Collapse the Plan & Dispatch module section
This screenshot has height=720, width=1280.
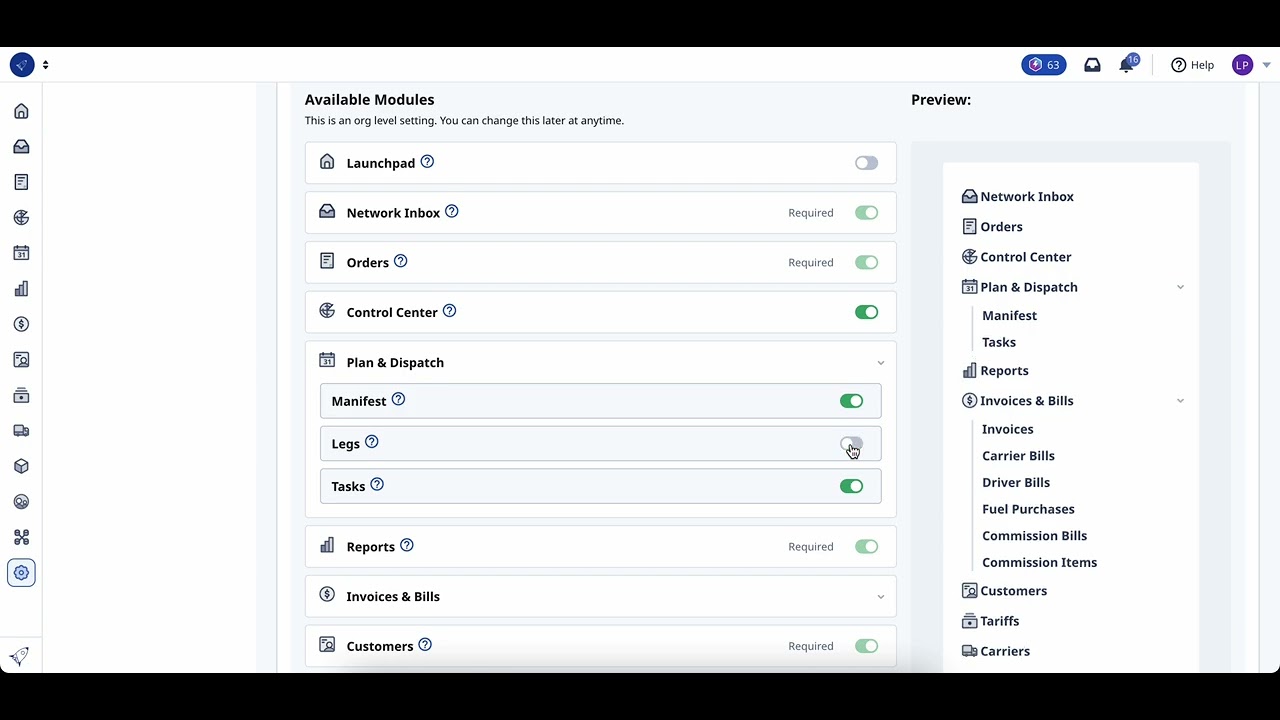point(880,363)
